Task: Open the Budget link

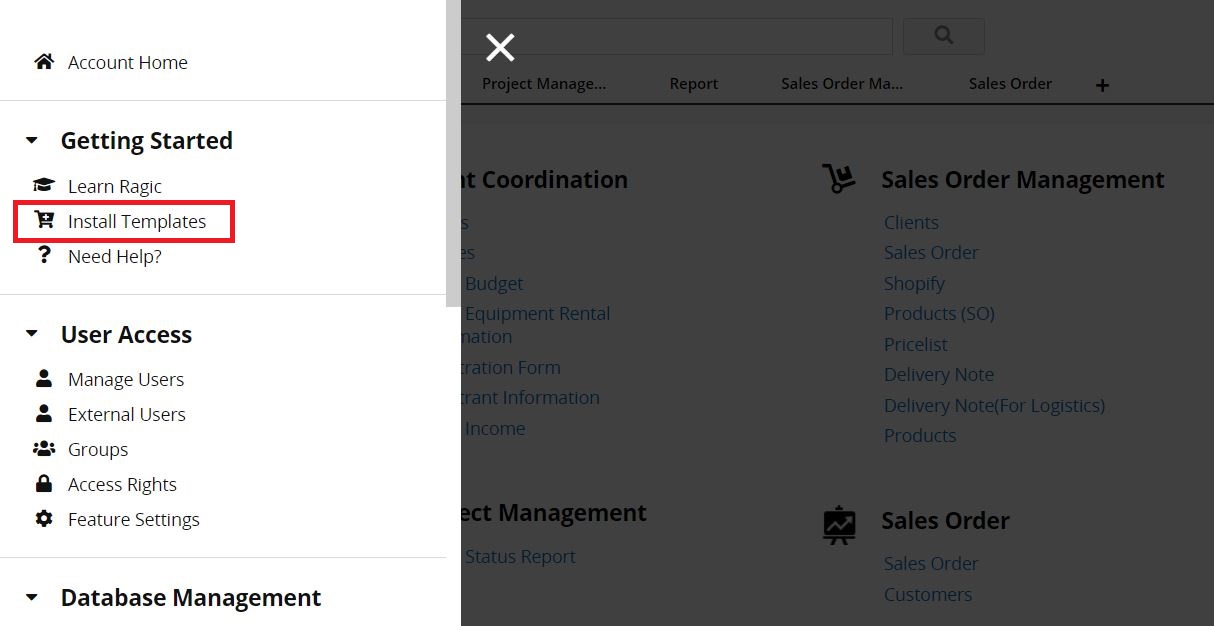Action: pyautogui.click(x=494, y=284)
